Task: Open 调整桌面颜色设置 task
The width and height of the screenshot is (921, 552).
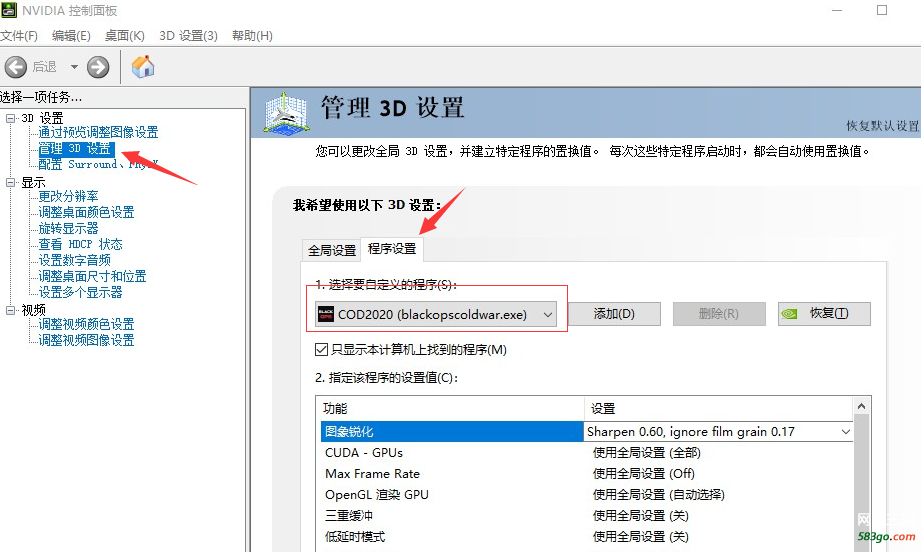Action: 86,212
